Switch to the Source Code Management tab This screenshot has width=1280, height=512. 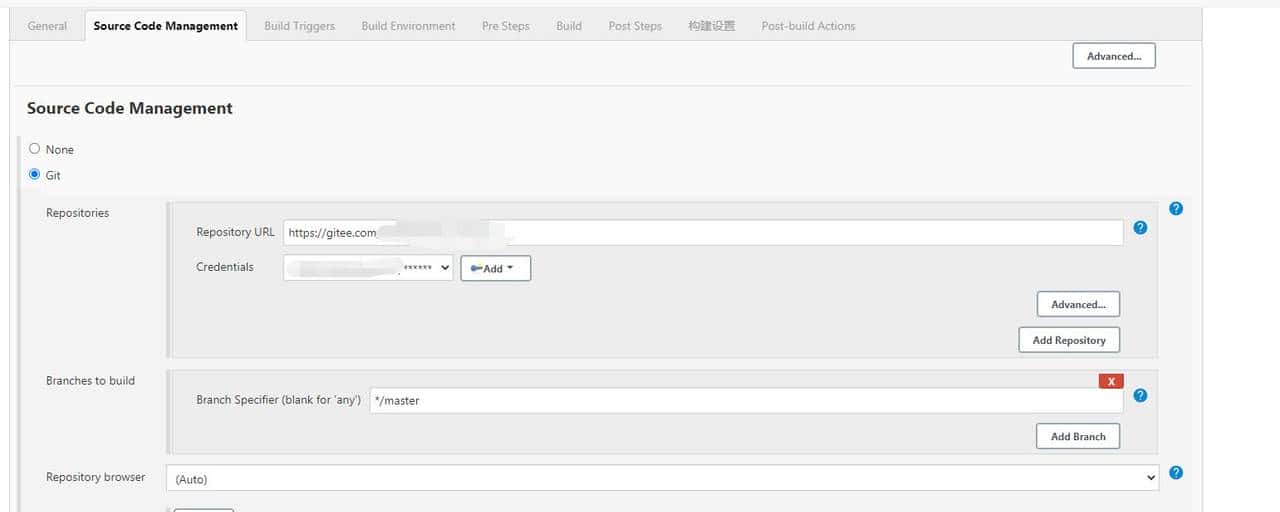tap(166, 26)
